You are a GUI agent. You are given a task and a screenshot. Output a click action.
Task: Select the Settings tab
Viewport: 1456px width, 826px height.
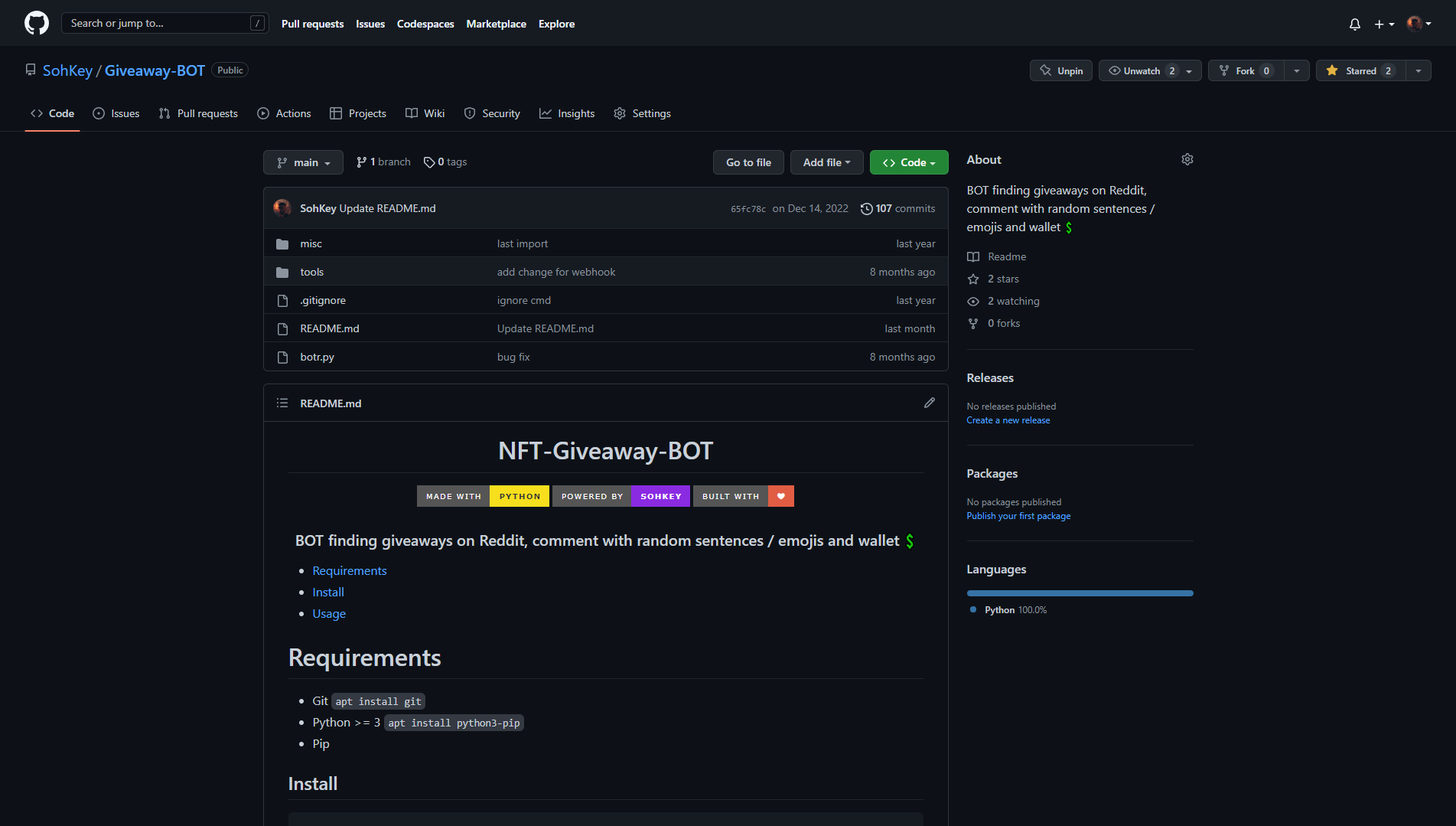[642, 113]
